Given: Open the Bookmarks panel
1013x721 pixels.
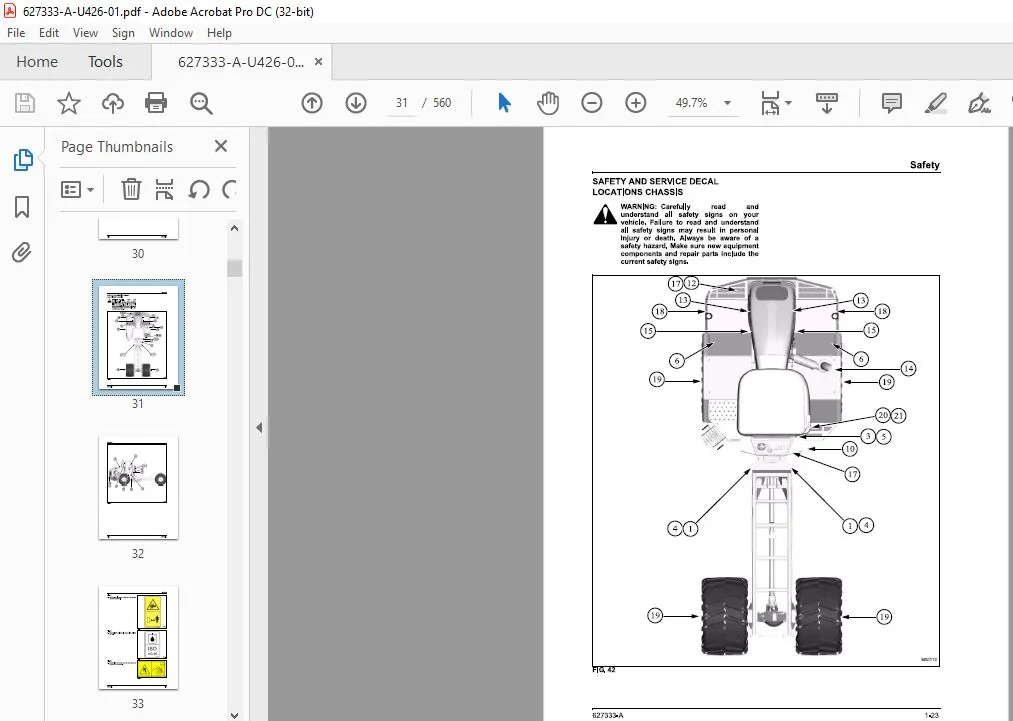Looking at the screenshot, I should click(x=22, y=207).
